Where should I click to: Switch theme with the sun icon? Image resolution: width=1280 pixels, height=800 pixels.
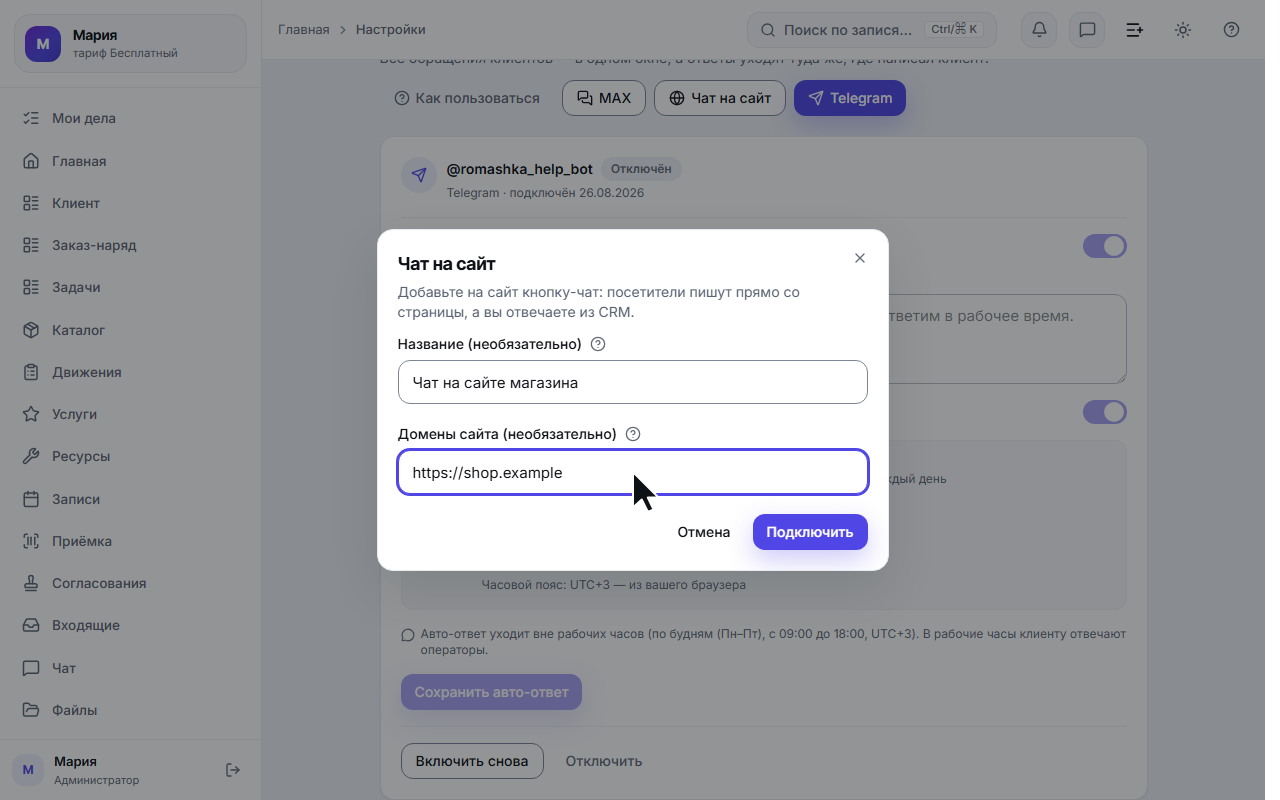click(x=1183, y=30)
